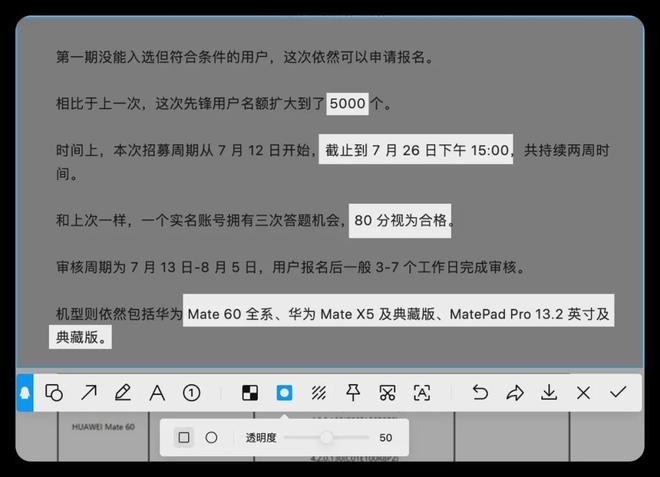Select the numbered step marker tool

[x=192, y=393]
